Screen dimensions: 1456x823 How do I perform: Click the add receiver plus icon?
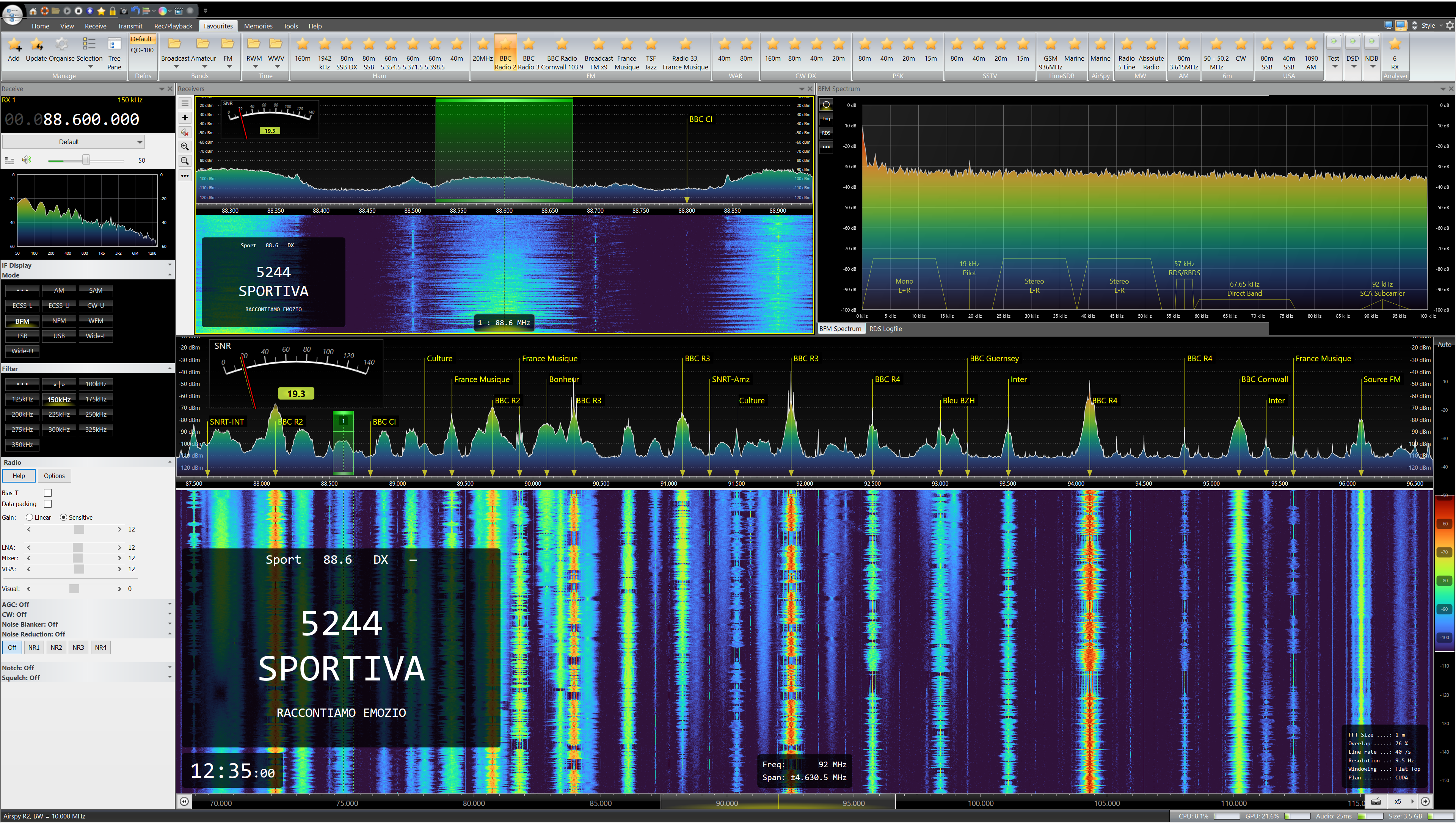pyautogui.click(x=185, y=118)
